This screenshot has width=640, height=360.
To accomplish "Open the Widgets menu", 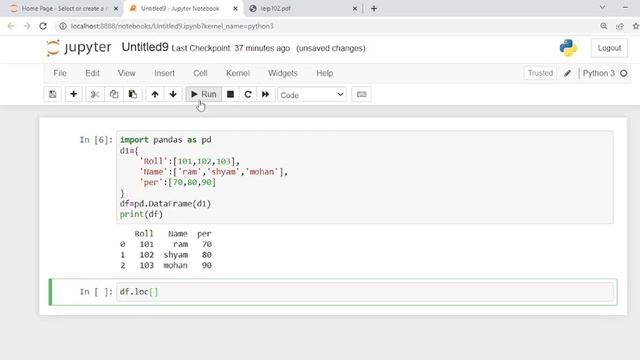I will 283,73.
